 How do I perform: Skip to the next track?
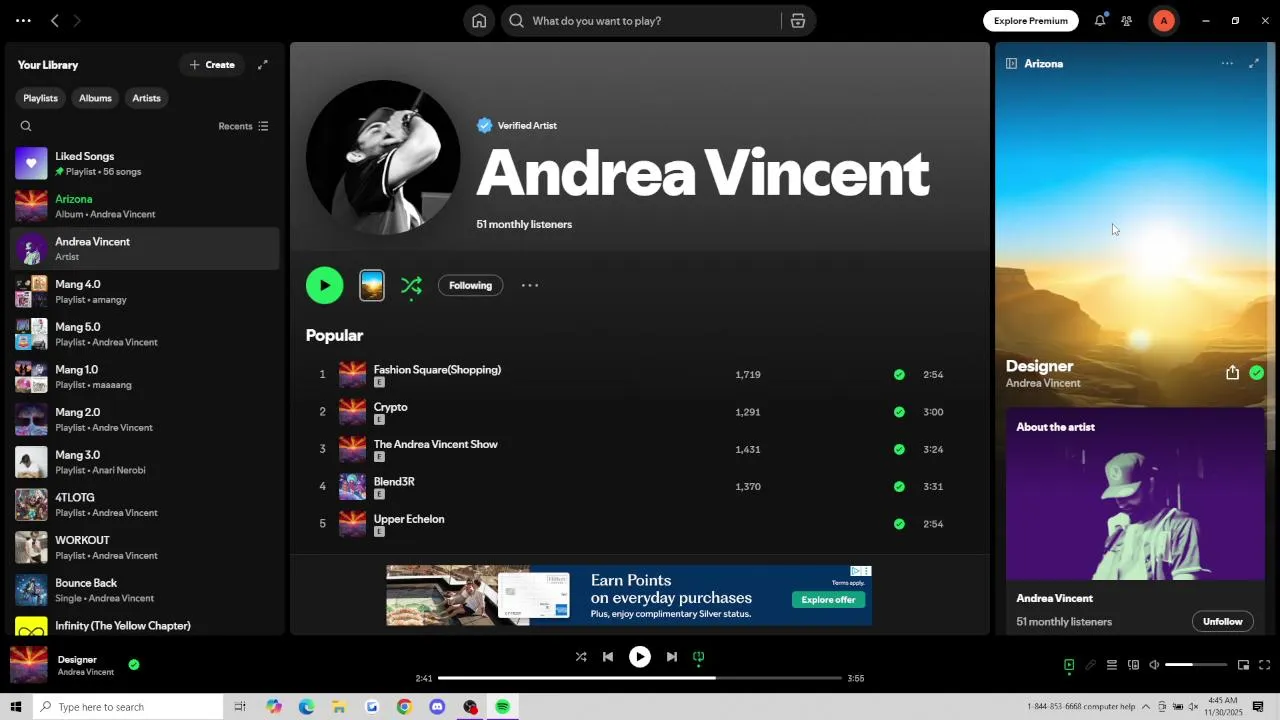(672, 657)
